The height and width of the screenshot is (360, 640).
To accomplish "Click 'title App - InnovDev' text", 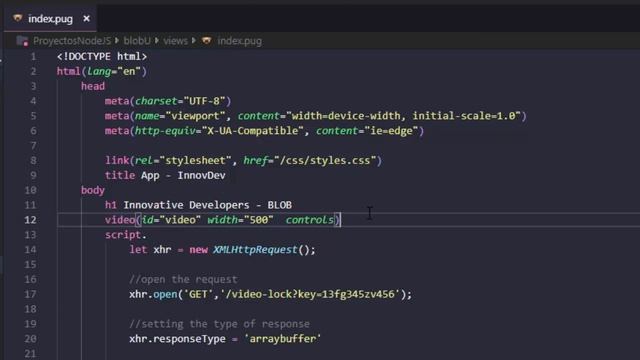I will [165, 176].
